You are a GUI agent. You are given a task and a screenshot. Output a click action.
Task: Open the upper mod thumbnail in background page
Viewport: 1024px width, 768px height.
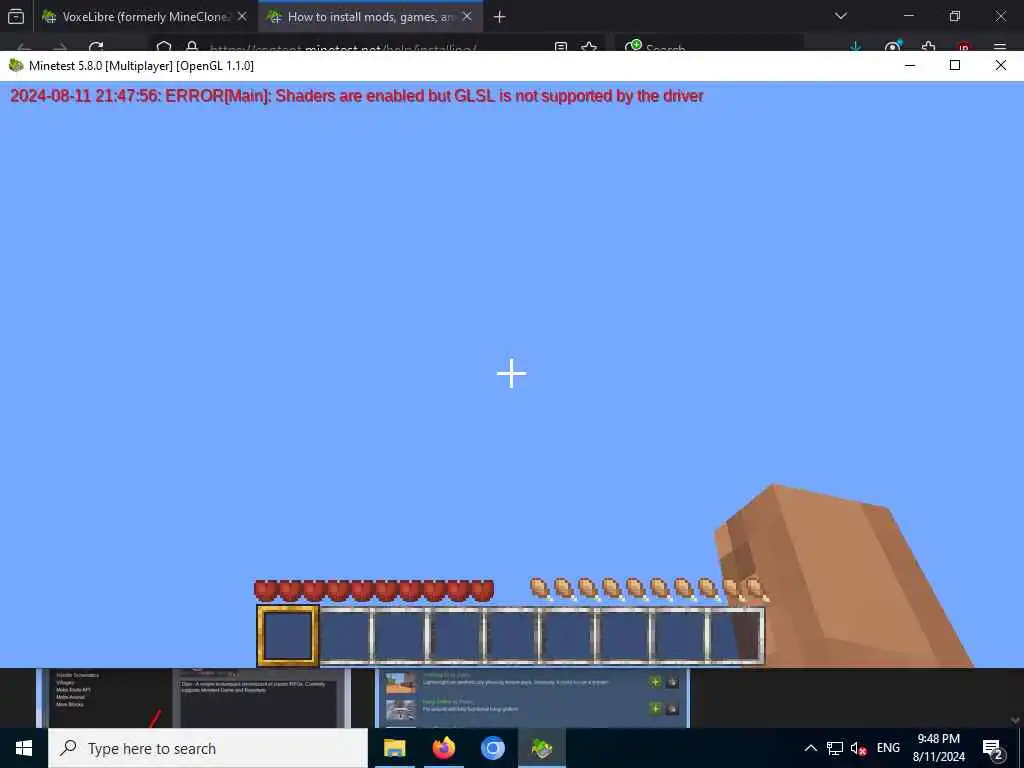point(400,682)
